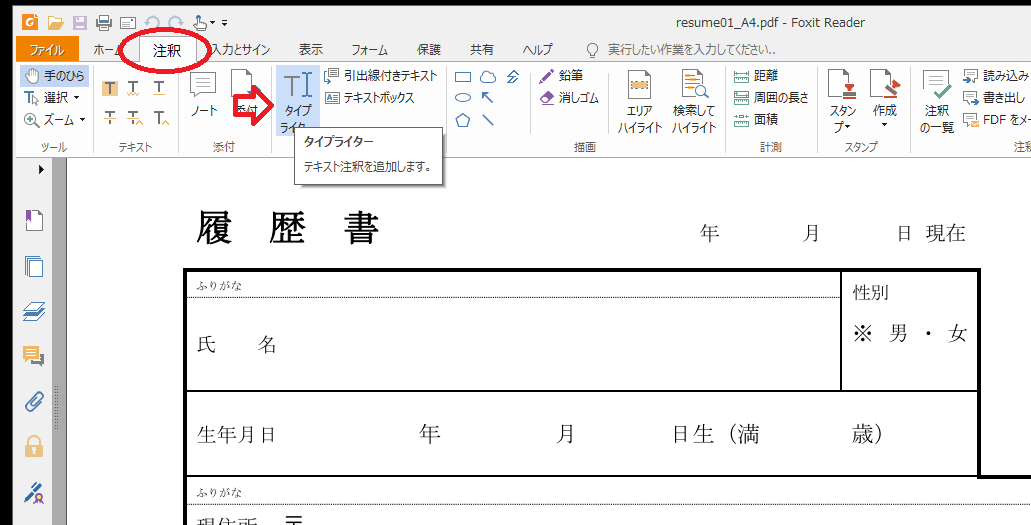Select the Perimeter (周囲の長さ) measure tool

tap(771, 98)
